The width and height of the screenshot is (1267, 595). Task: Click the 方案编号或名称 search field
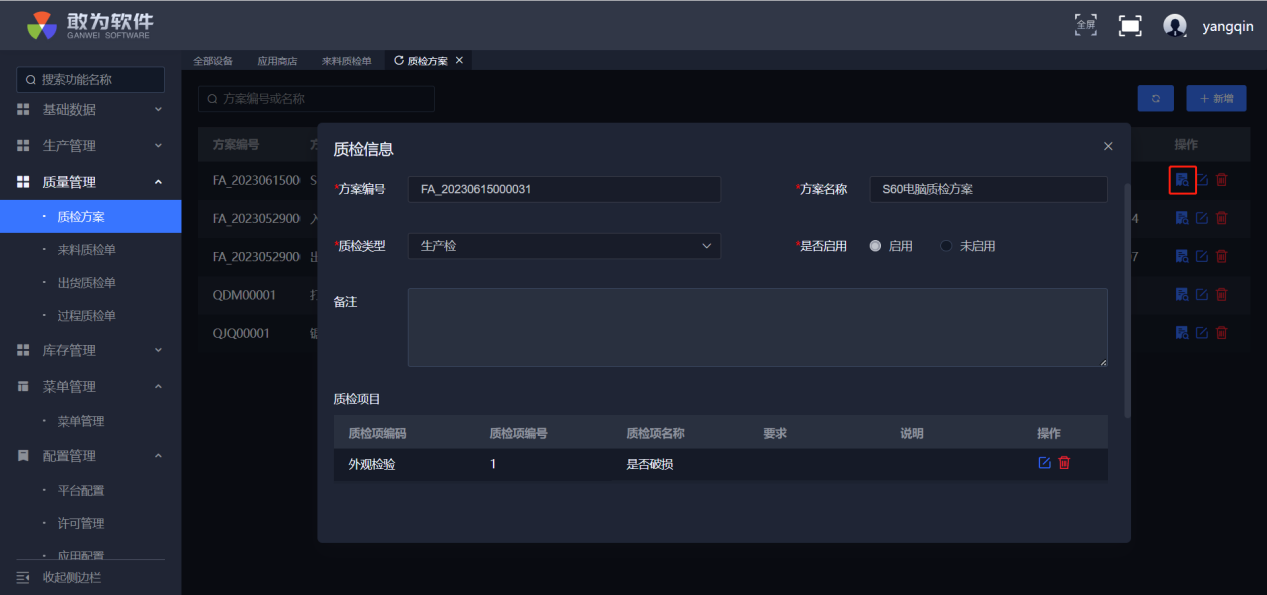[x=316, y=99]
